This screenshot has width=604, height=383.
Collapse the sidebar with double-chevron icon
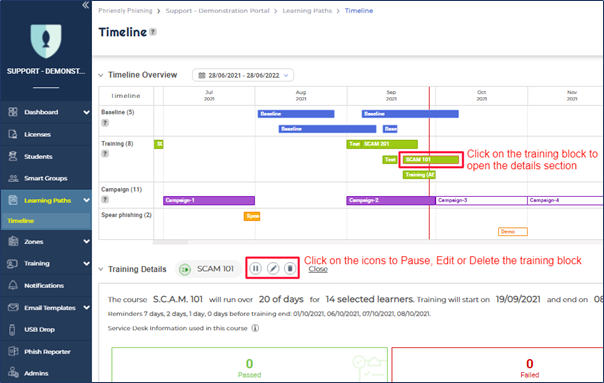point(86,5)
